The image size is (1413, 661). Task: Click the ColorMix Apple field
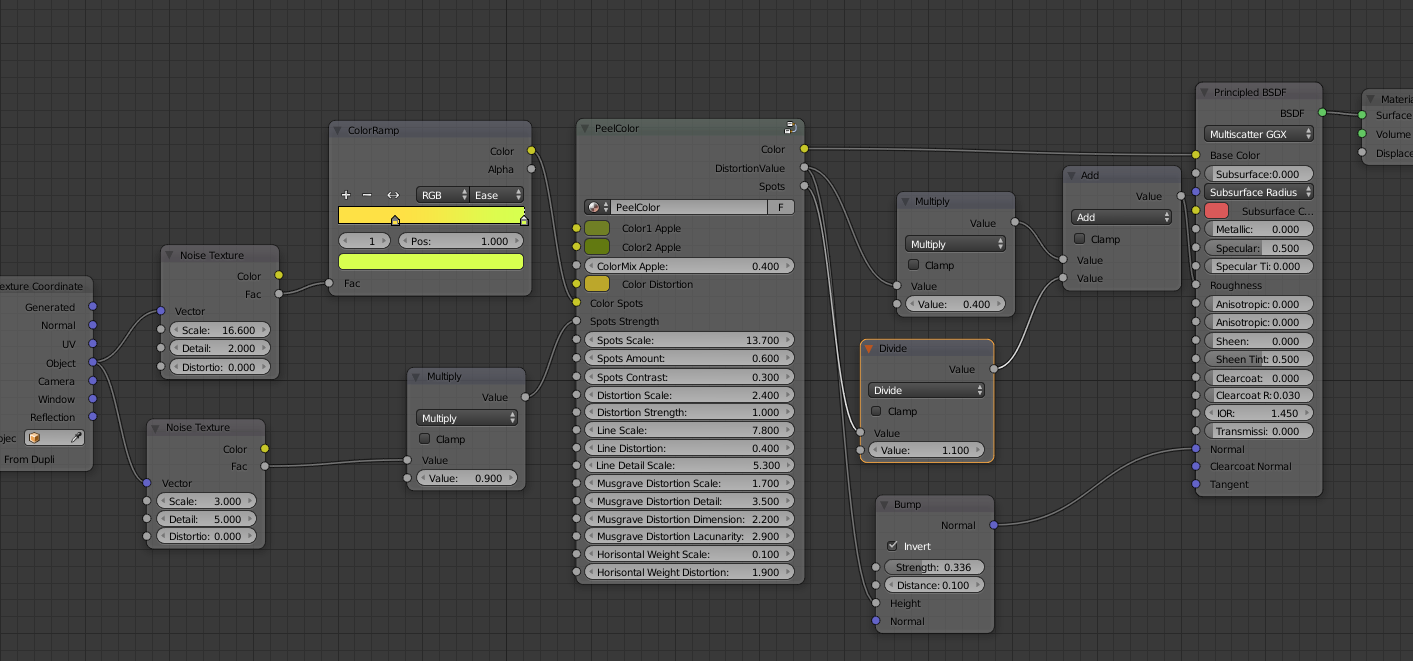[690, 266]
